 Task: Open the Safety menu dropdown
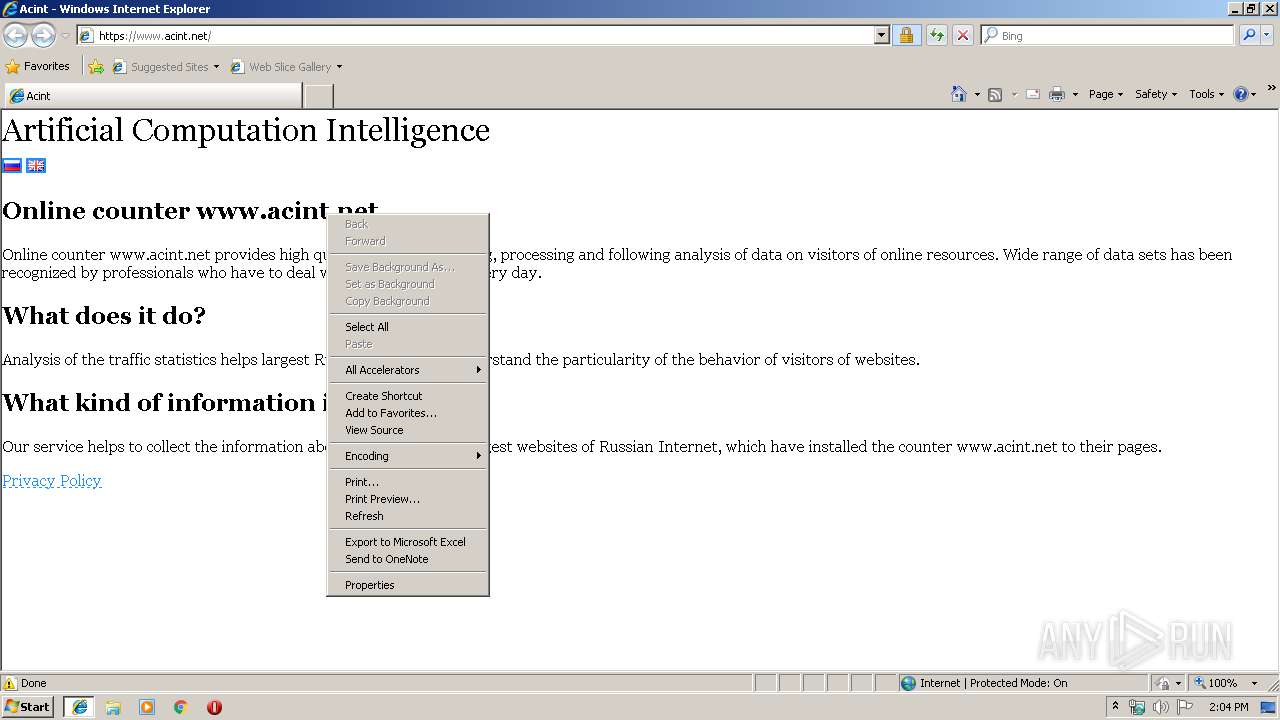pyautogui.click(x=1156, y=94)
